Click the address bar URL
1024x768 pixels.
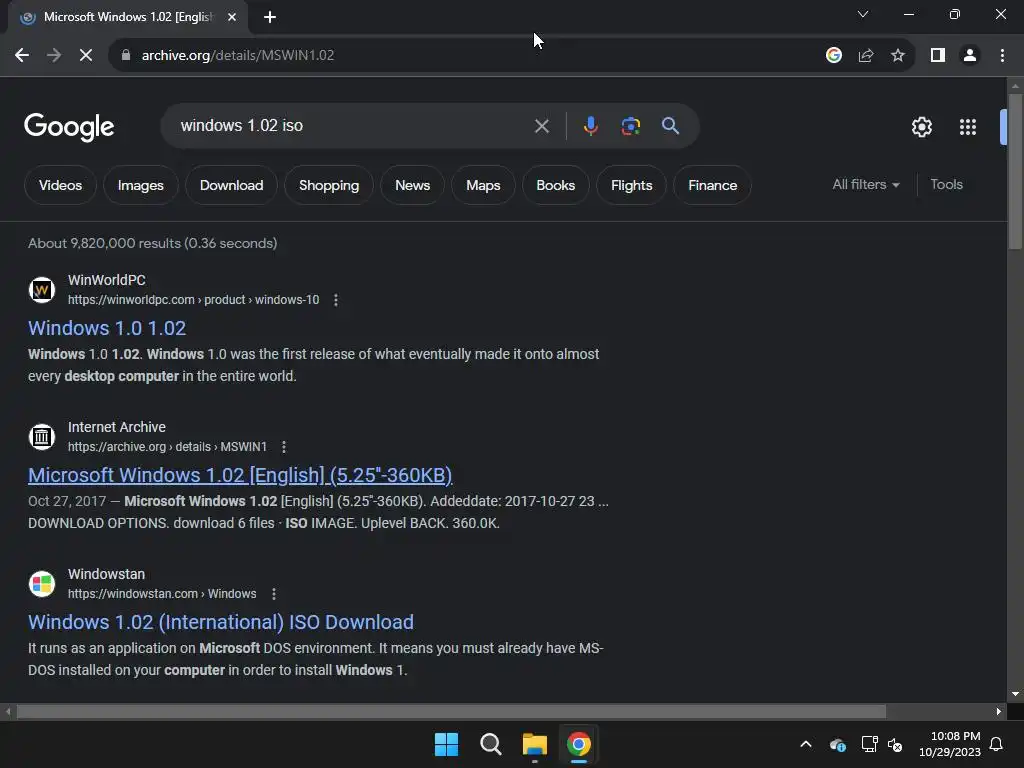coord(238,56)
